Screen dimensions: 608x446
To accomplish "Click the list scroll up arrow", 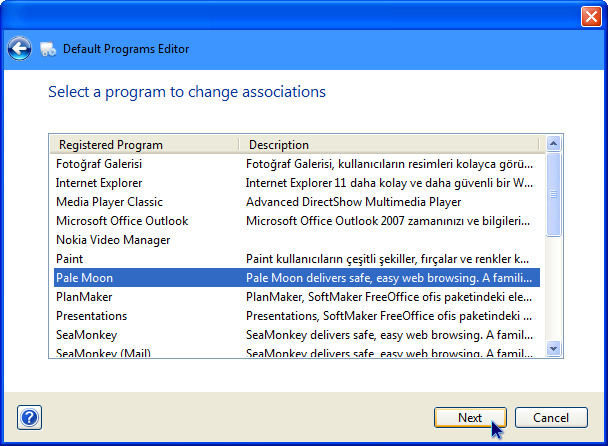I will [553, 144].
